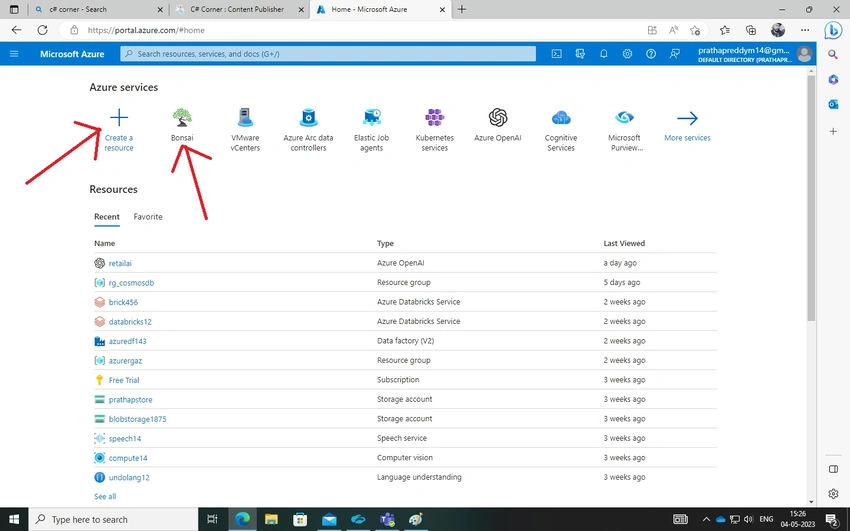Open Azure Arc data controllers
The height and width of the screenshot is (531, 850).
[x=308, y=129]
